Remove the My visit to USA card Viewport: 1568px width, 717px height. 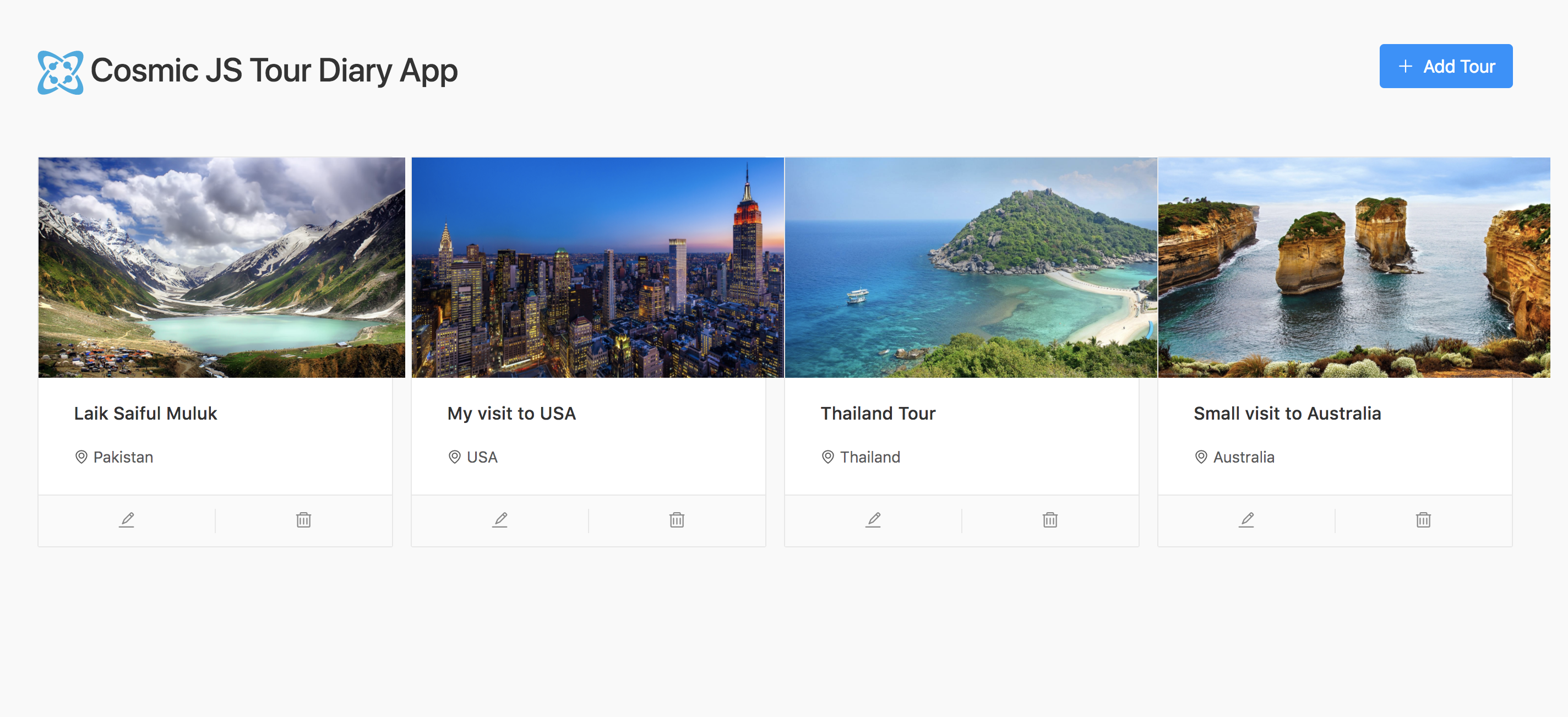coord(677,520)
